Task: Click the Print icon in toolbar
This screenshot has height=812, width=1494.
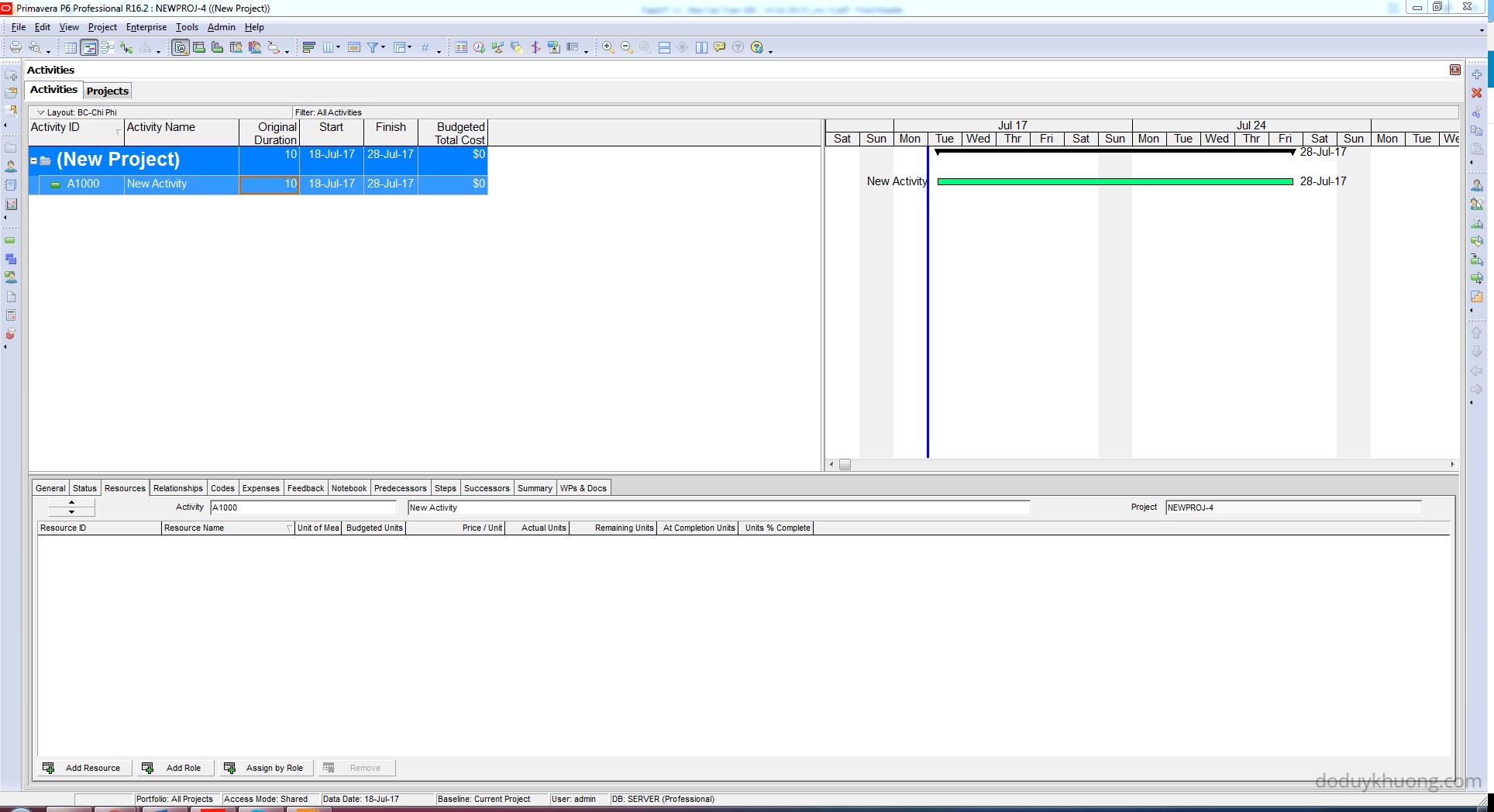Action: pos(15,48)
